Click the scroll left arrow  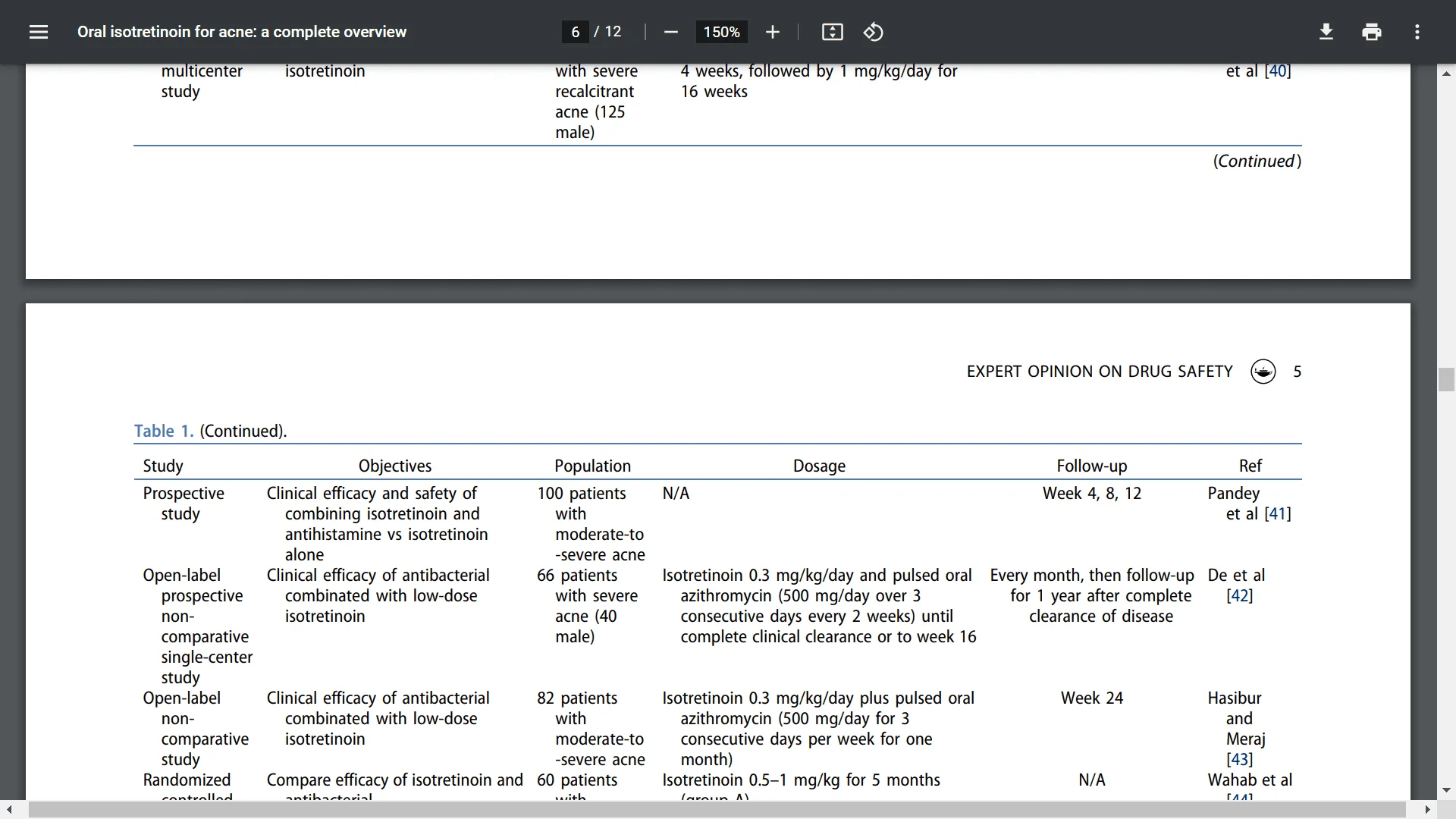pos(9,810)
